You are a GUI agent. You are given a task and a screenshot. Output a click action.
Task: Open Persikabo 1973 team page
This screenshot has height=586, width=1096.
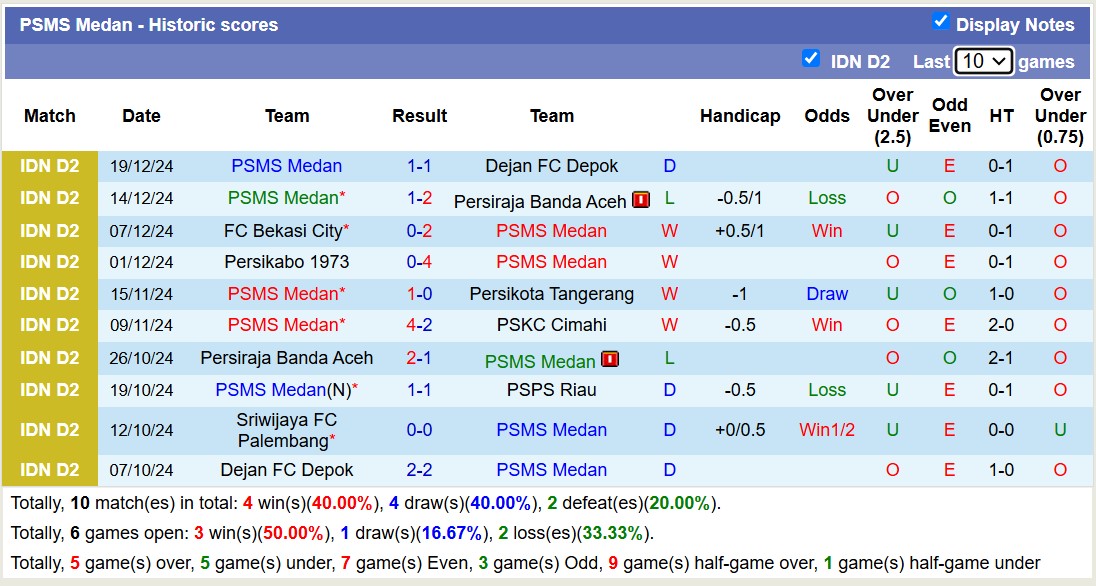click(287, 262)
